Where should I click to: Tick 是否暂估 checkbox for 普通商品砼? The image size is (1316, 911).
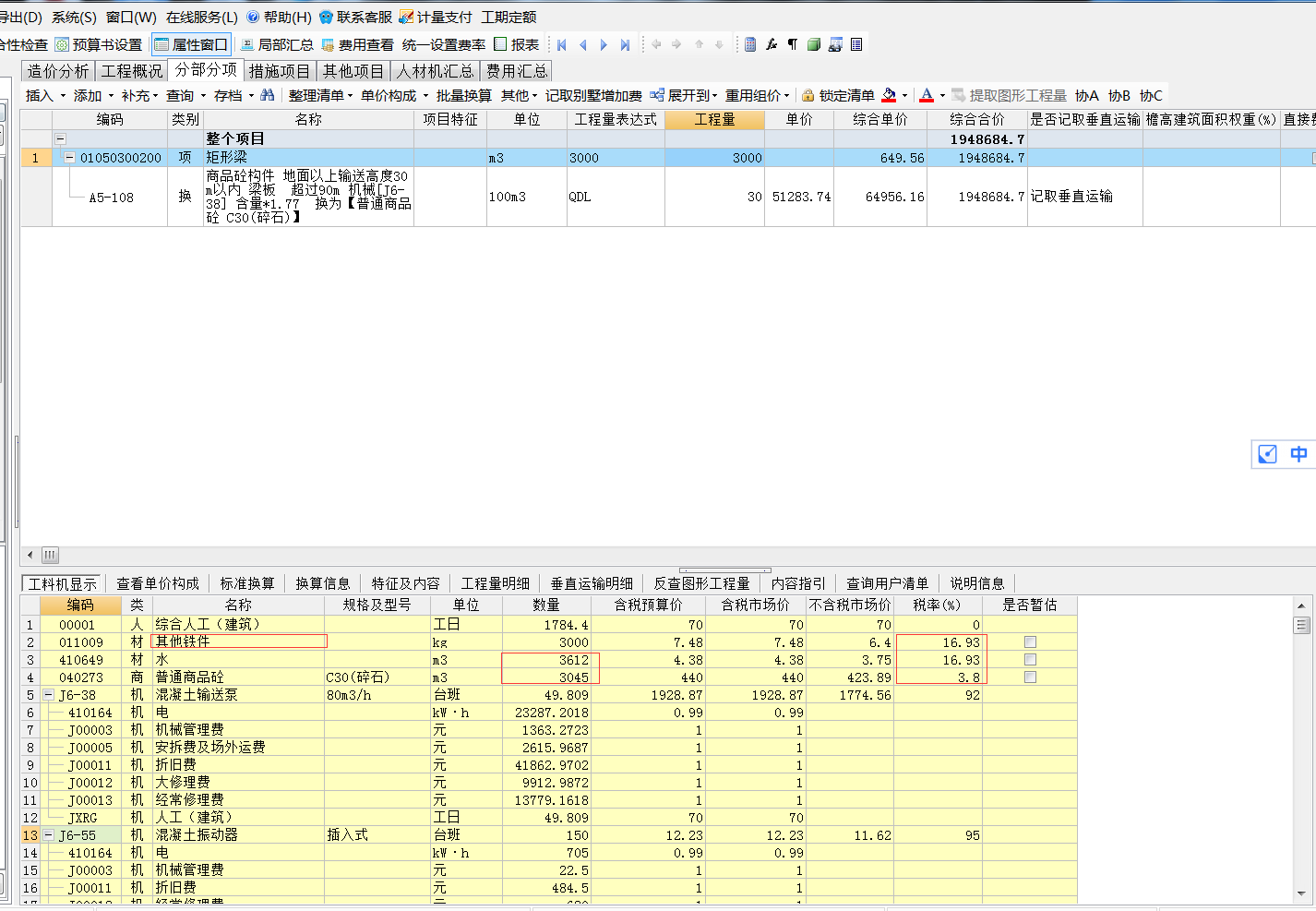[1030, 677]
